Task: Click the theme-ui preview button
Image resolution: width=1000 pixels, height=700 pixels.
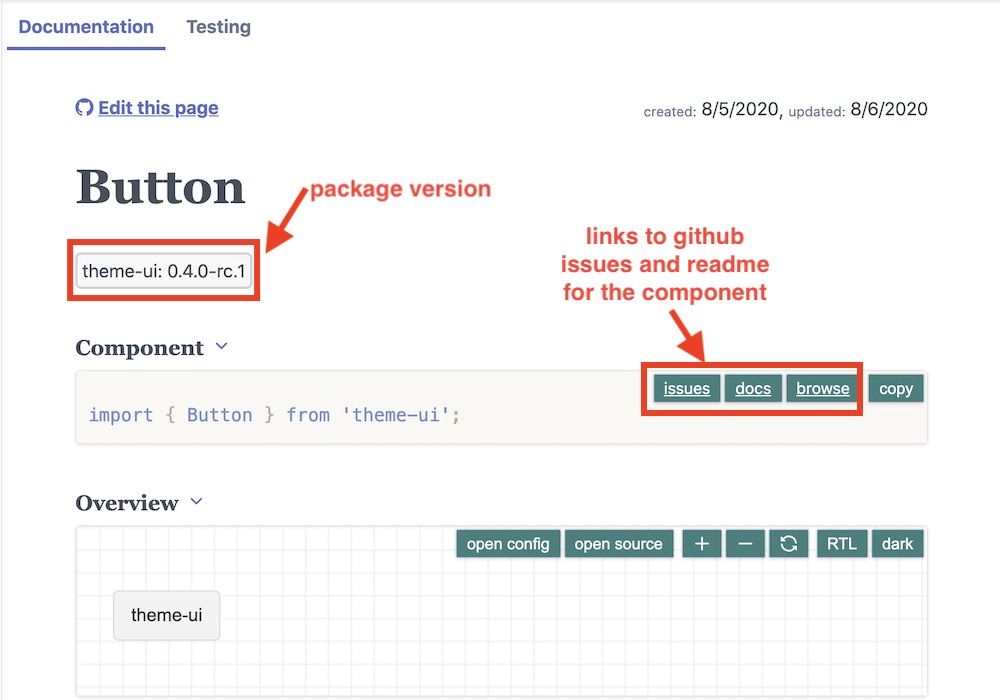Action: click(x=166, y=615)
